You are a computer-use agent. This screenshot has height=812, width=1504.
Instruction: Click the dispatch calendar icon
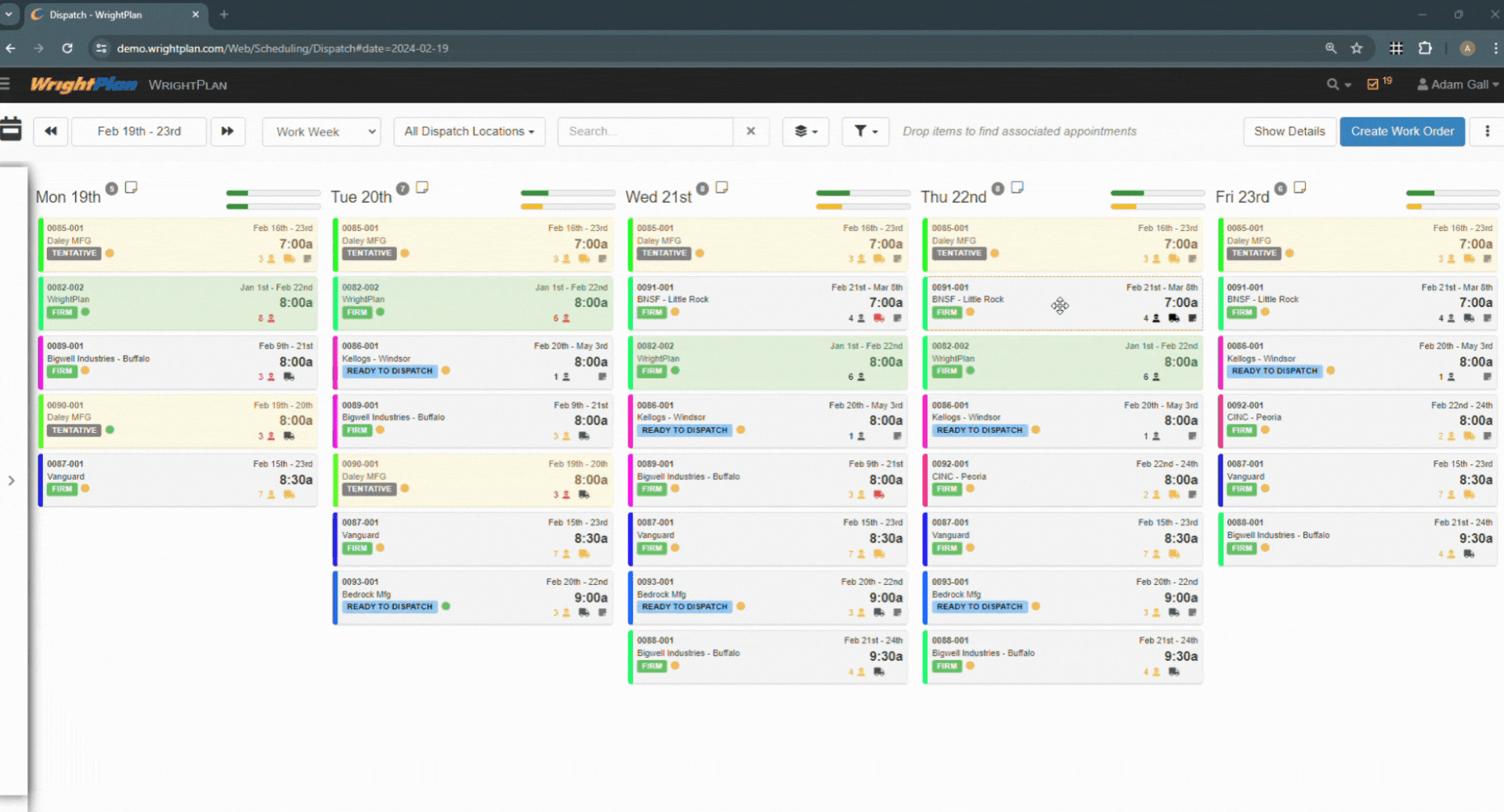[x=12, y=131]
